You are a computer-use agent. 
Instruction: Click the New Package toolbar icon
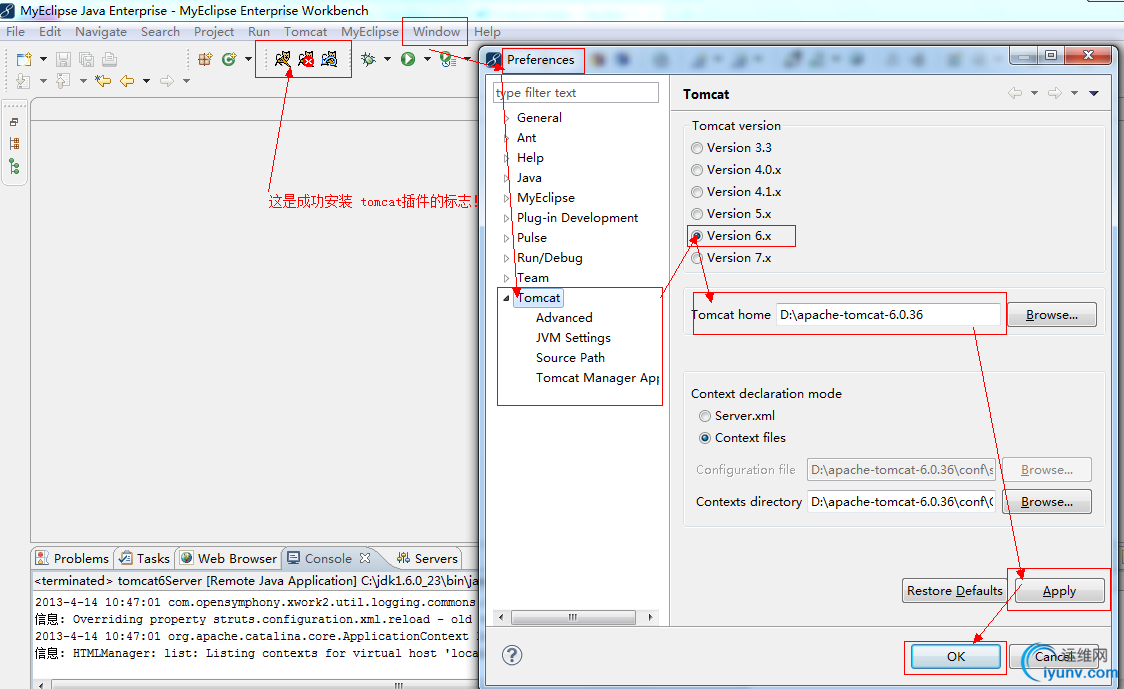click(x=205, y=59)
